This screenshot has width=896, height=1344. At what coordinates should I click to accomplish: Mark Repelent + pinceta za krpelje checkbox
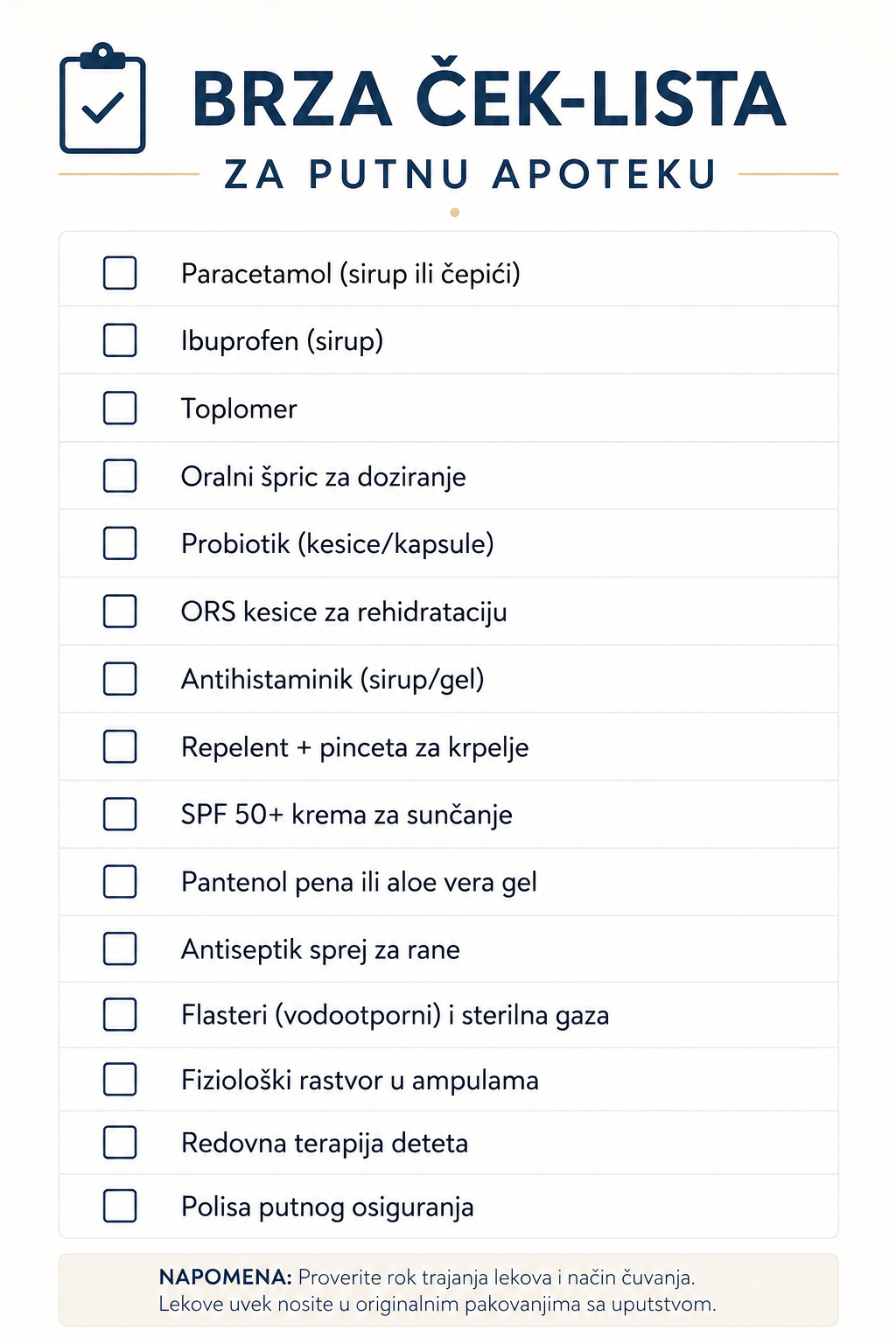120,746
